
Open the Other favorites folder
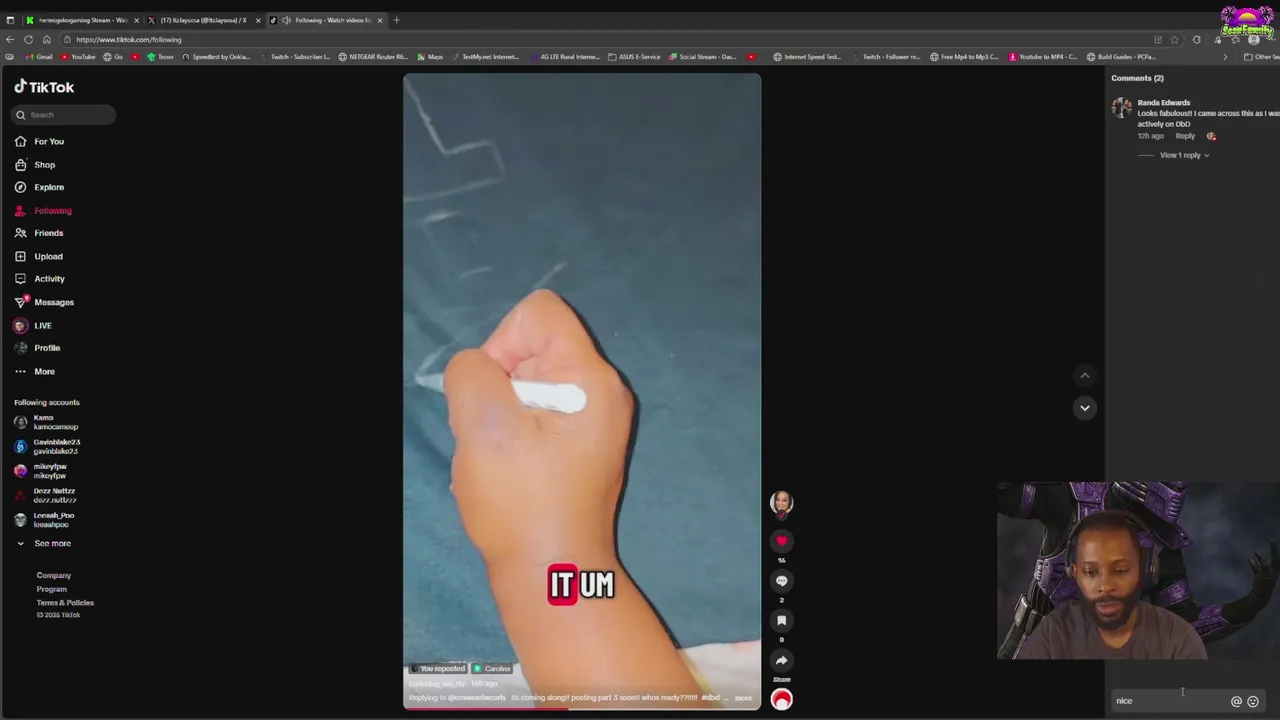tap(1261, 57)
